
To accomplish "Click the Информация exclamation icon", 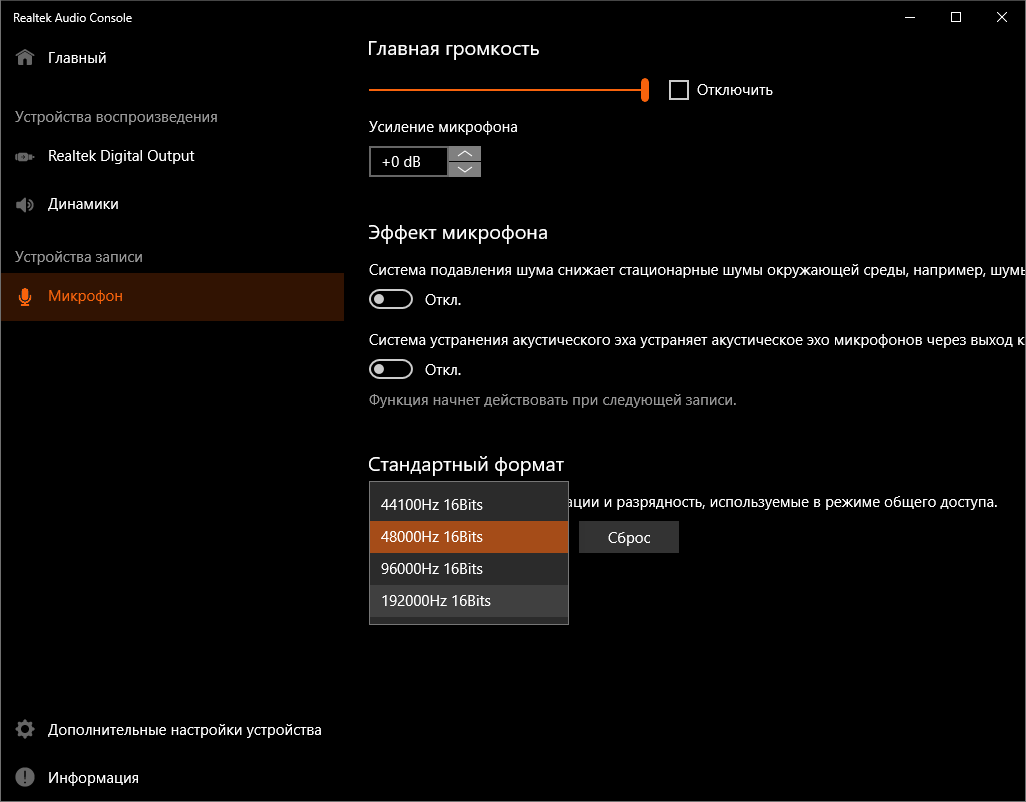I will pyautogui.click(x=25, y=778).
